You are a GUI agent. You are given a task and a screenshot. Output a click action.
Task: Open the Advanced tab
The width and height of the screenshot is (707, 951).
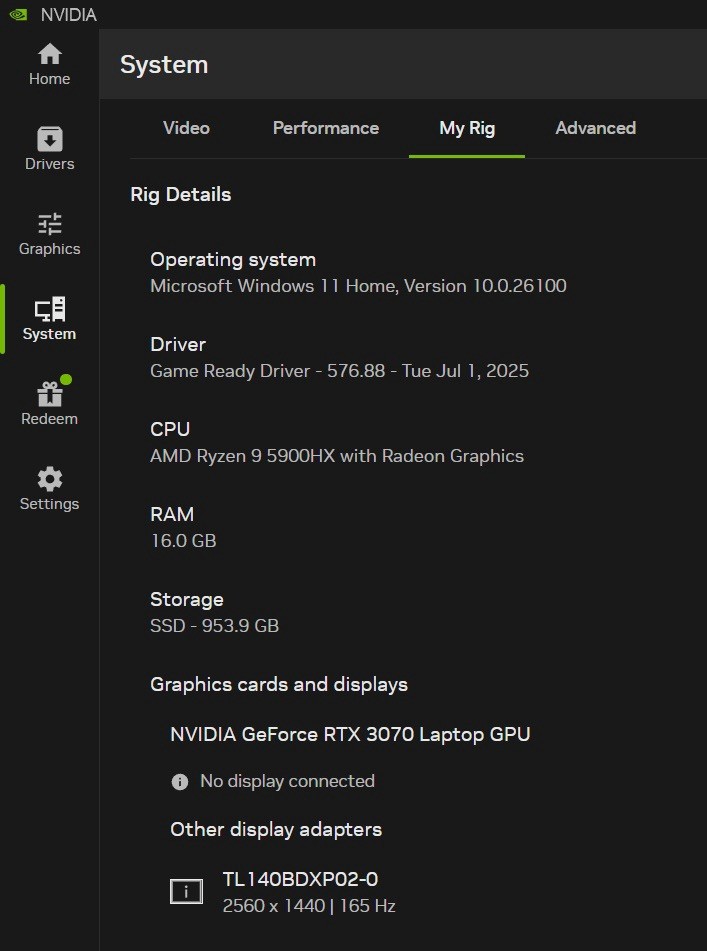coord(595,128)
